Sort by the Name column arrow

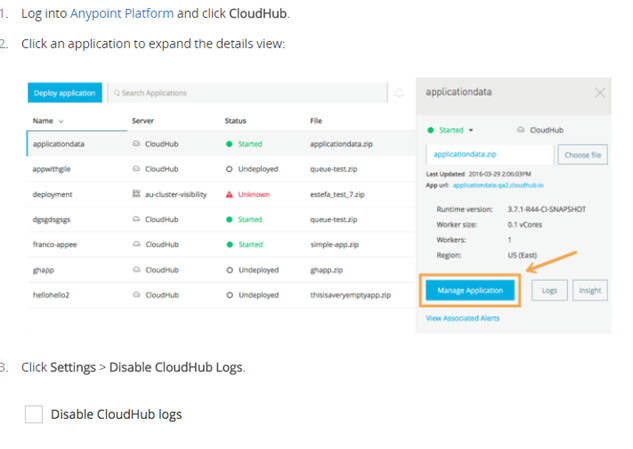click(61, 121)
